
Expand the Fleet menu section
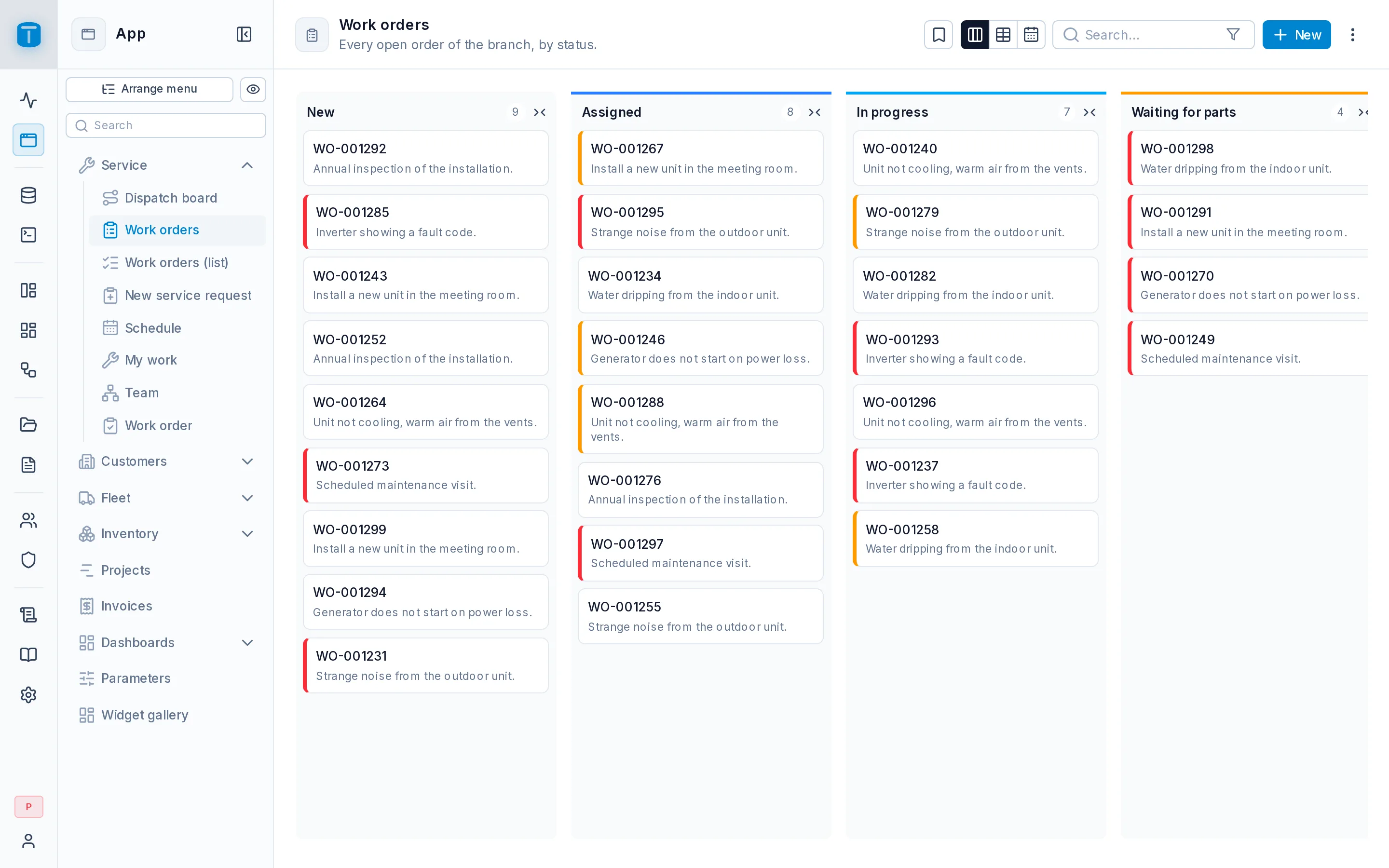247,498
